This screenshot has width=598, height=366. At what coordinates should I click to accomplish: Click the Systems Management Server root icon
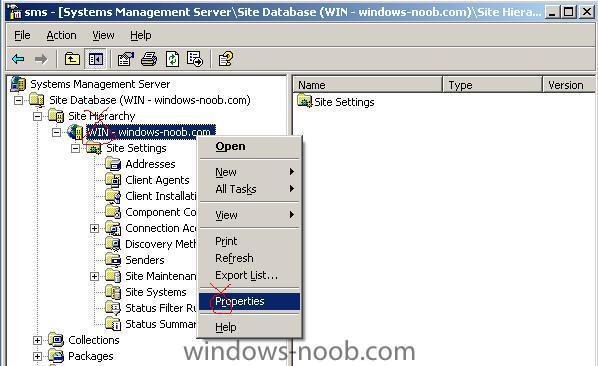(x=18, y=84)
